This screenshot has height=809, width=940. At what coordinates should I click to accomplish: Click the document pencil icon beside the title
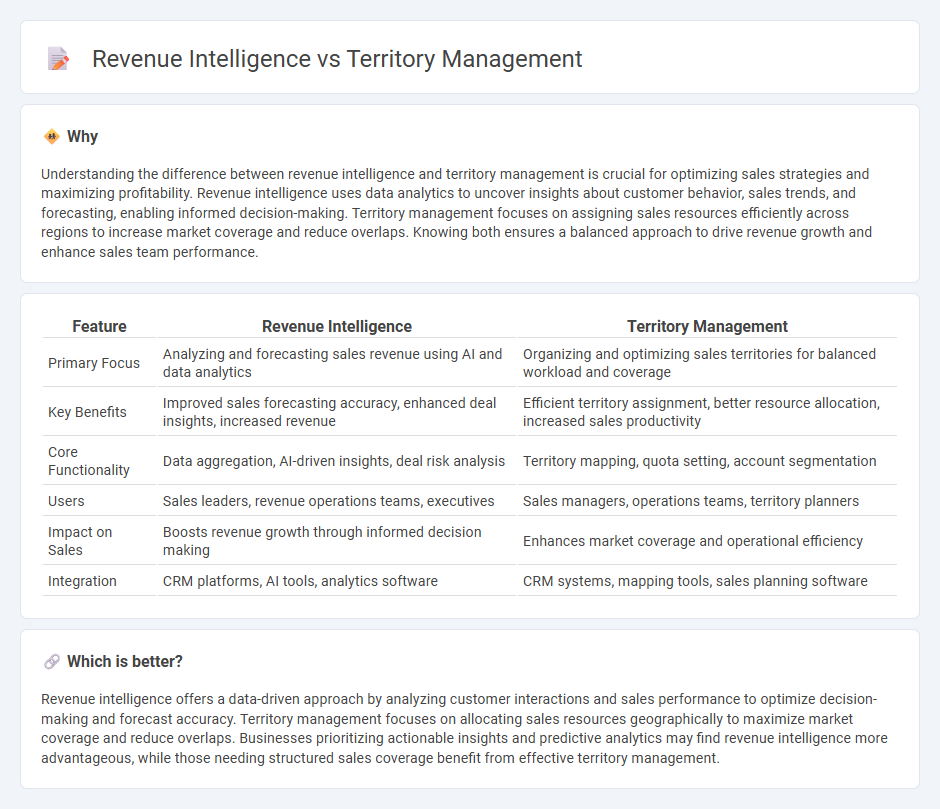click(x=58, y=59)
